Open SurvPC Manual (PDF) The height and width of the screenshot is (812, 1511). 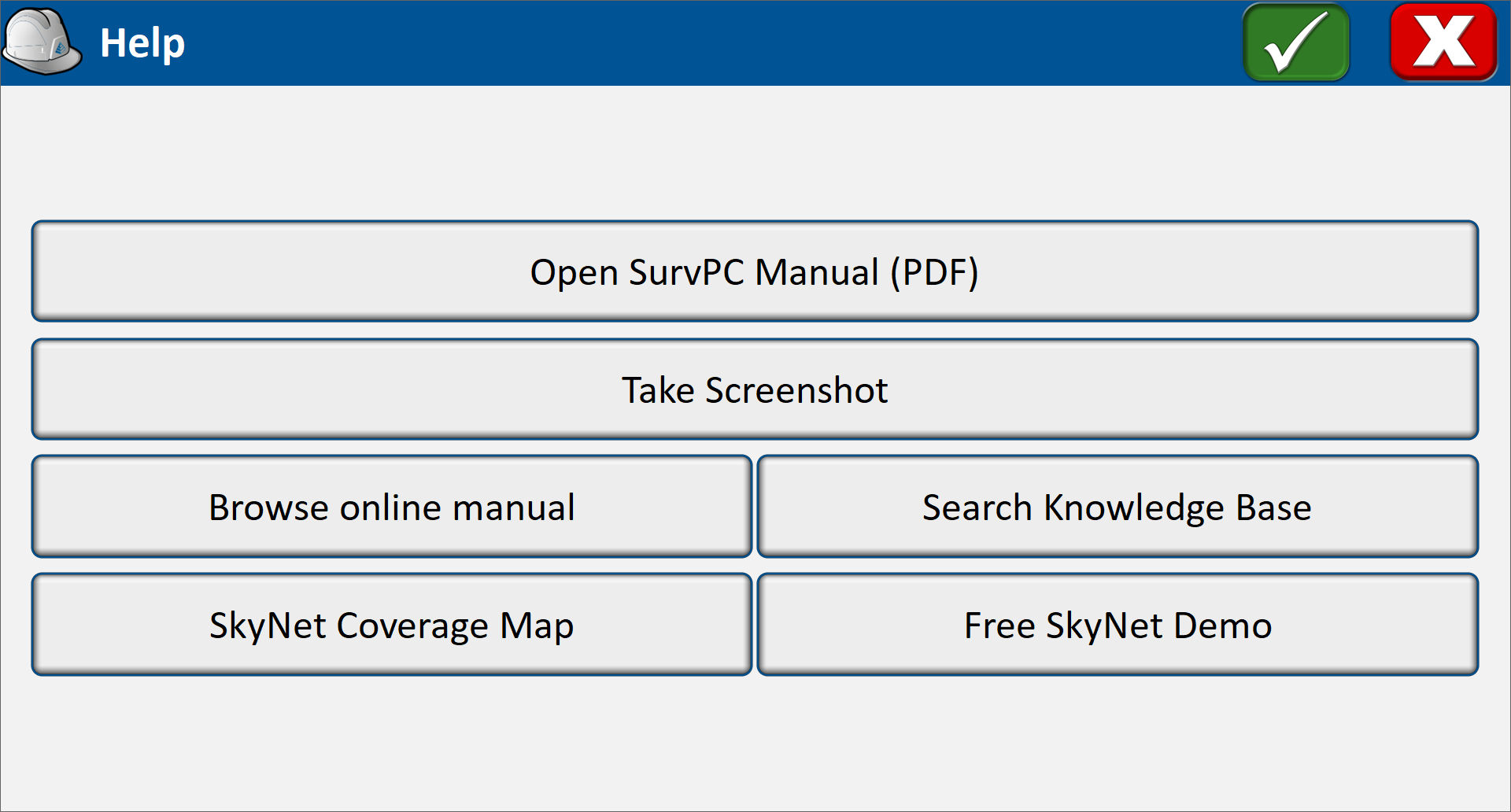(x=755, y=271)
